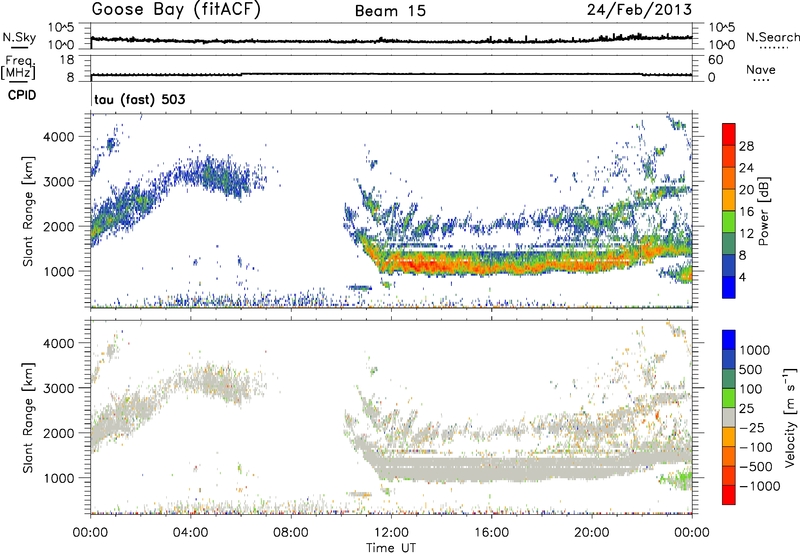The height and width of the screenshot is (554, 800).
Task: Click the Power panel 'Slant Range [km]' label
Action: [28, 211]
